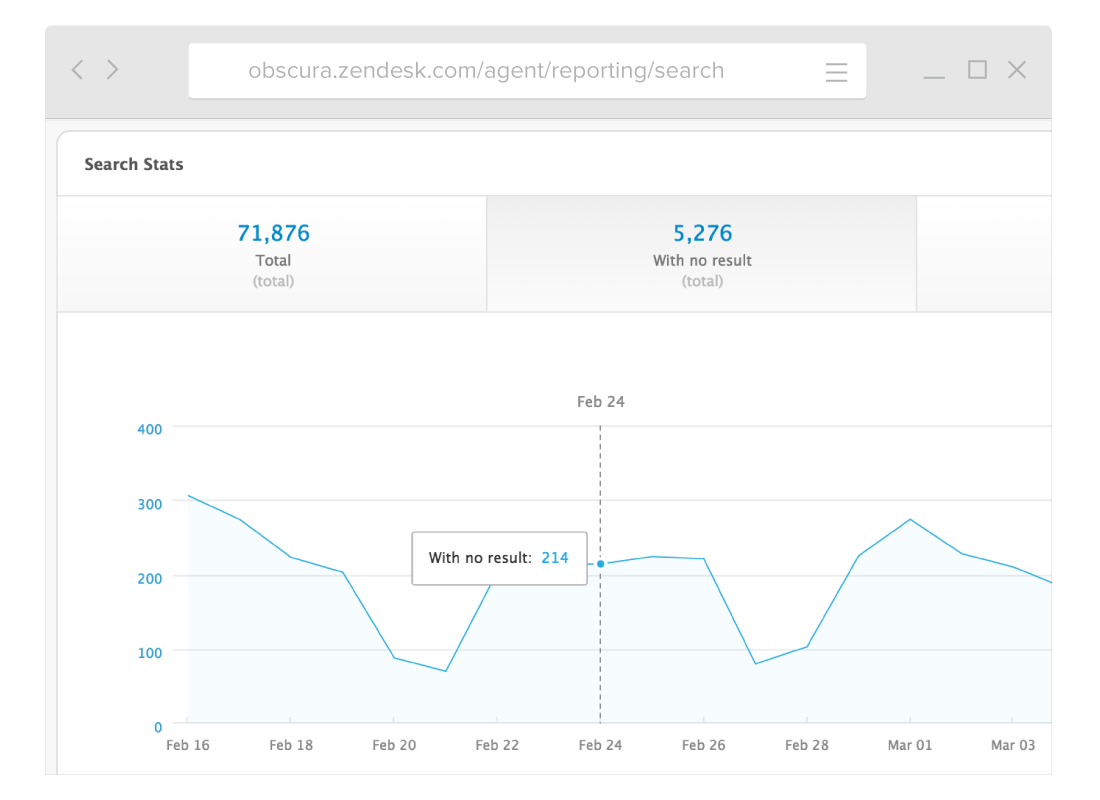1100x800 pixels.
Task: Open the hamburger menu in address bar
Action: point(836,72)
